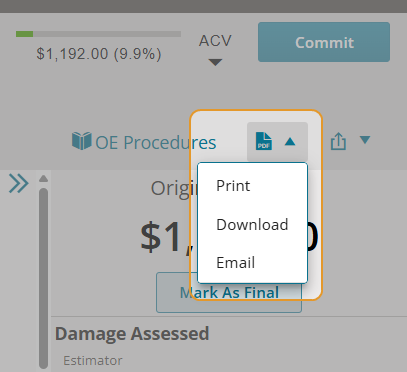The width and height of the screenshot is (407, 372).
Task: Click the Mark As Final button
Action: (x=229, y=292)
